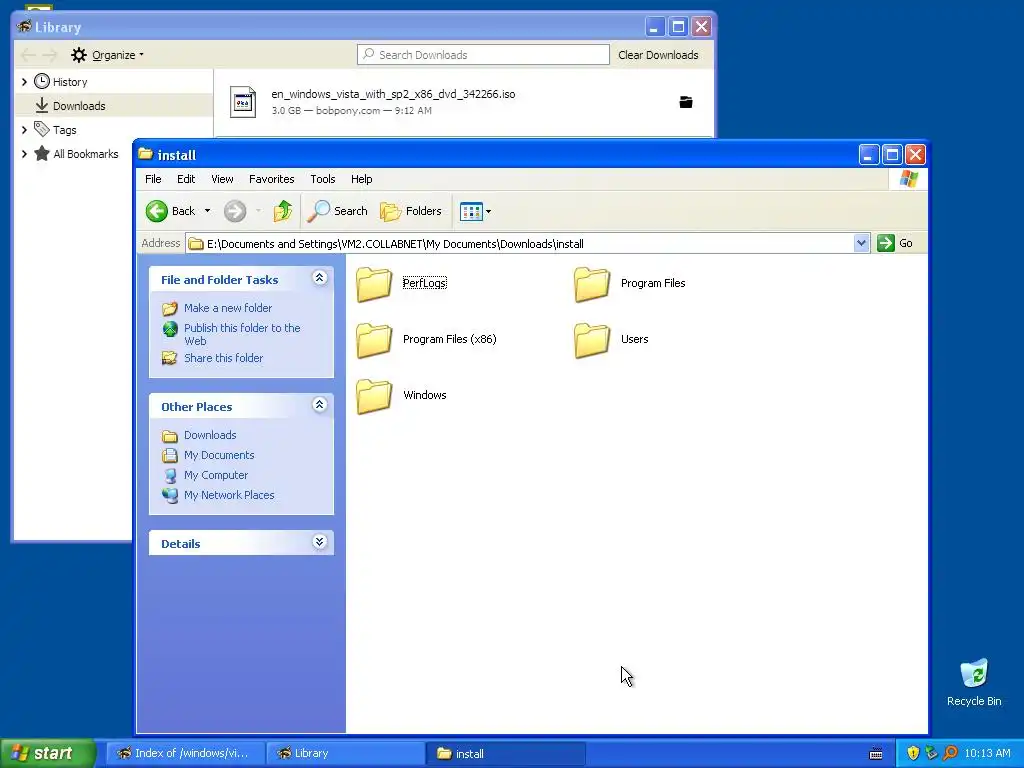Expand Tags tree item in Library
The width and height of the screenshot is (1024, 768).
(24, 130)
